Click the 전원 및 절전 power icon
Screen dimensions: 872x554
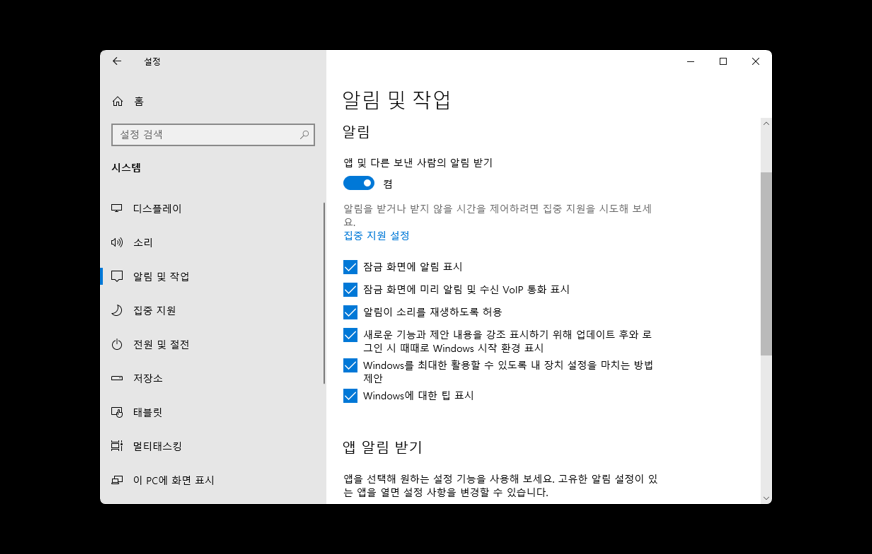coord(117,344)
